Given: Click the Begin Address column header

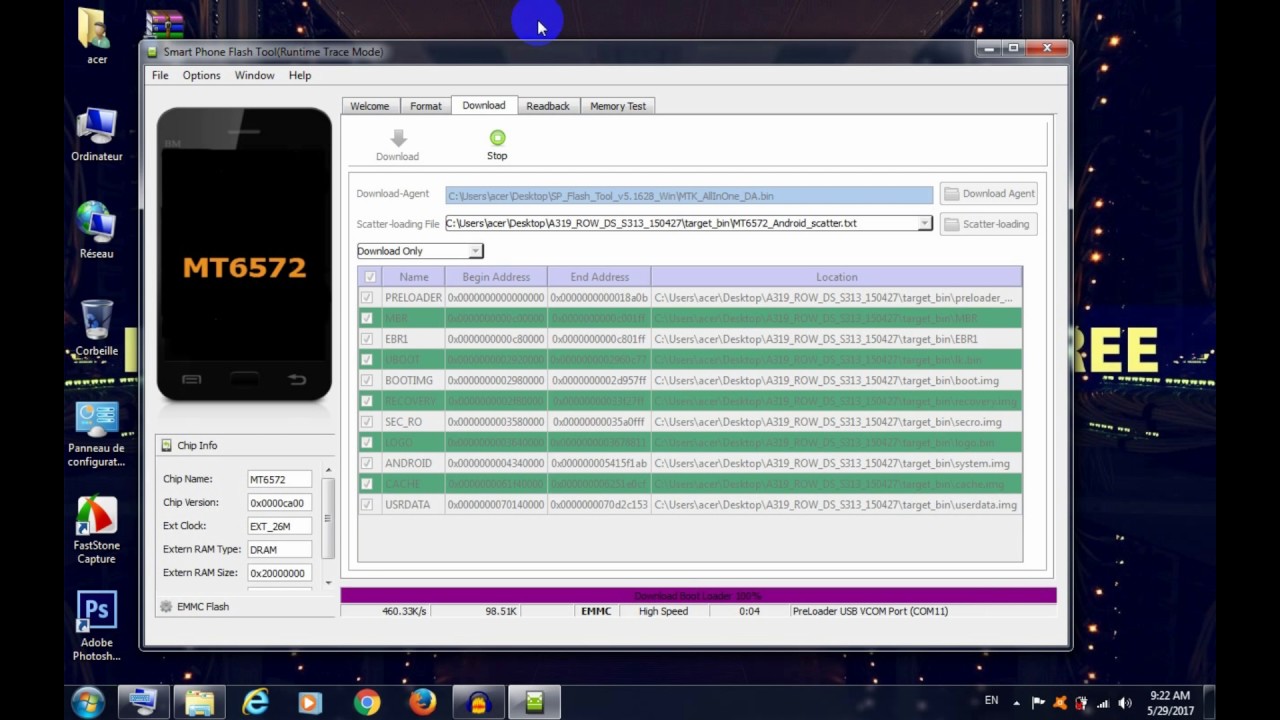Looking at the screenshot, I should [496, 277].
